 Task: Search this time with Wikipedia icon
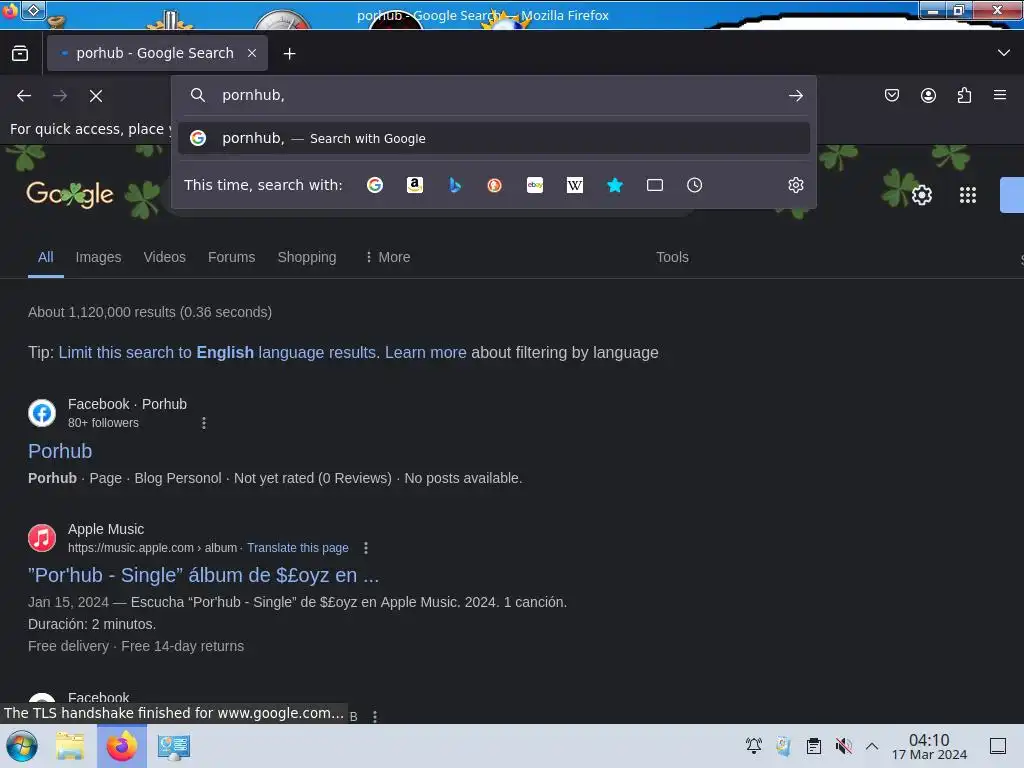click(x=575, y=185)
